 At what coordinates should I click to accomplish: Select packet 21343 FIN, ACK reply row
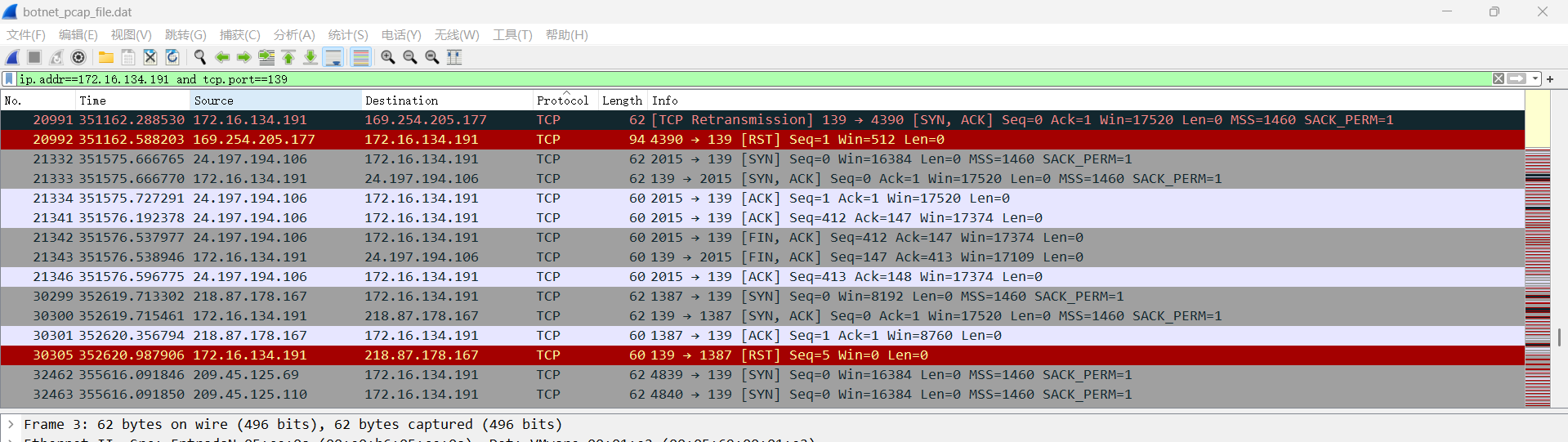[762, 257]
